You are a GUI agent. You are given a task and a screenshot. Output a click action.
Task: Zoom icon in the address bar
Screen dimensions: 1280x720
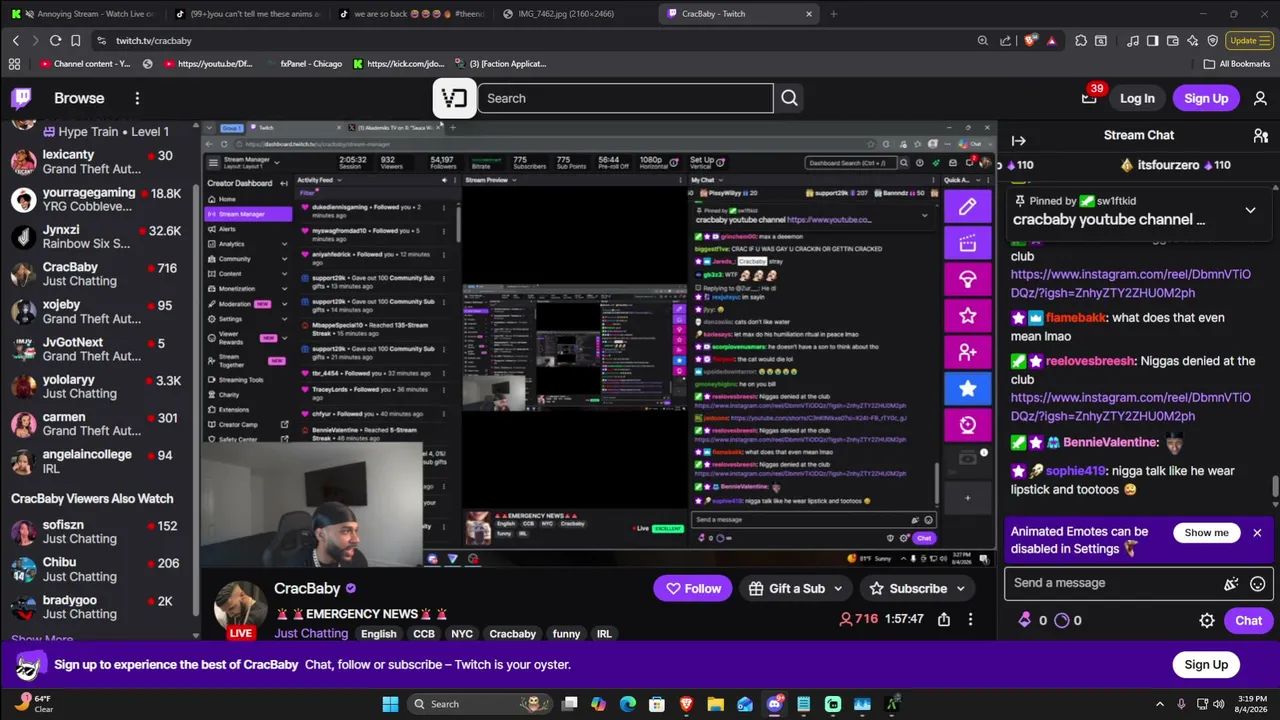[x=983, y=41]
